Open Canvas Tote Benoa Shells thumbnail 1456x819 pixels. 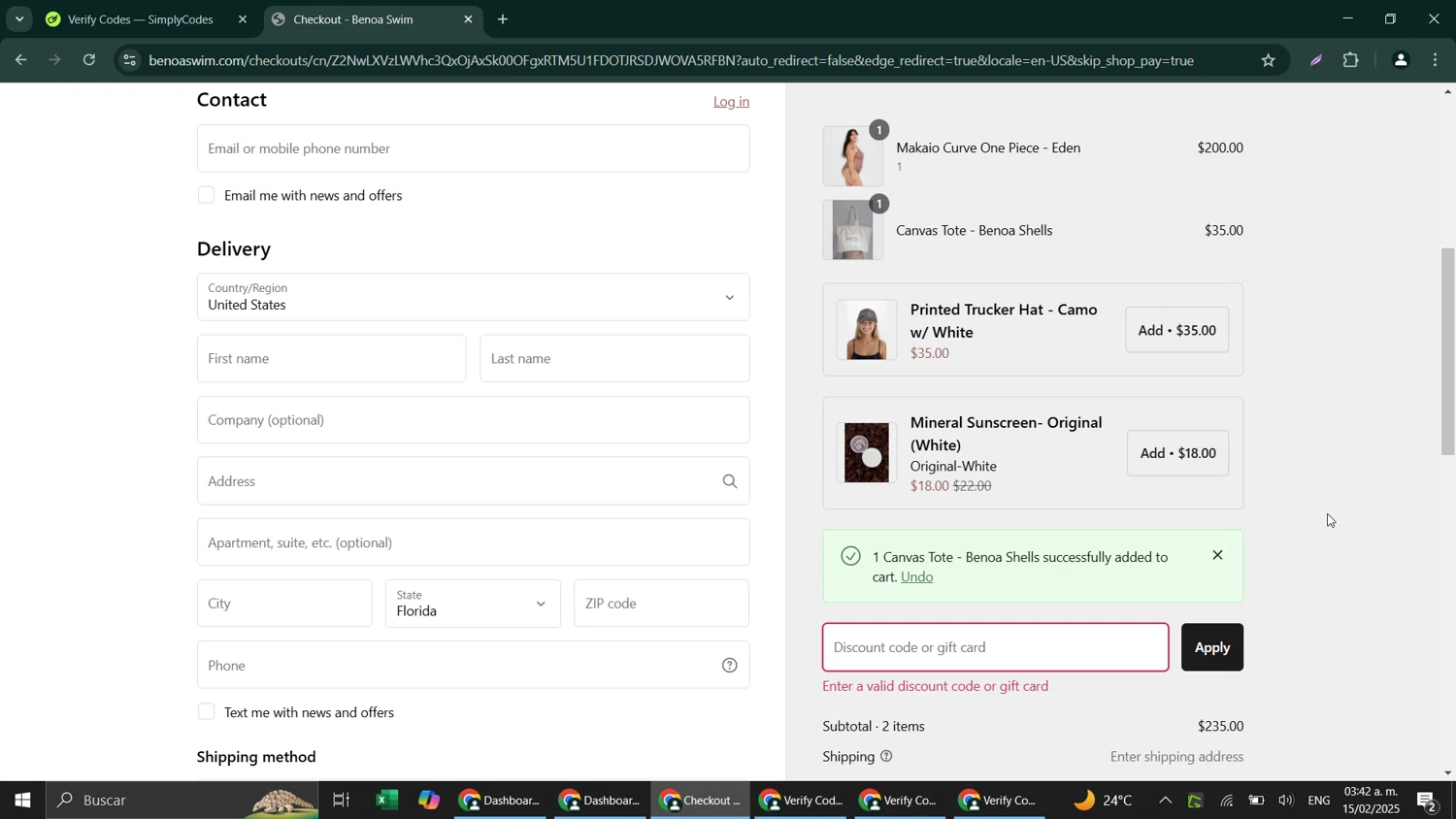click(852, 230)
